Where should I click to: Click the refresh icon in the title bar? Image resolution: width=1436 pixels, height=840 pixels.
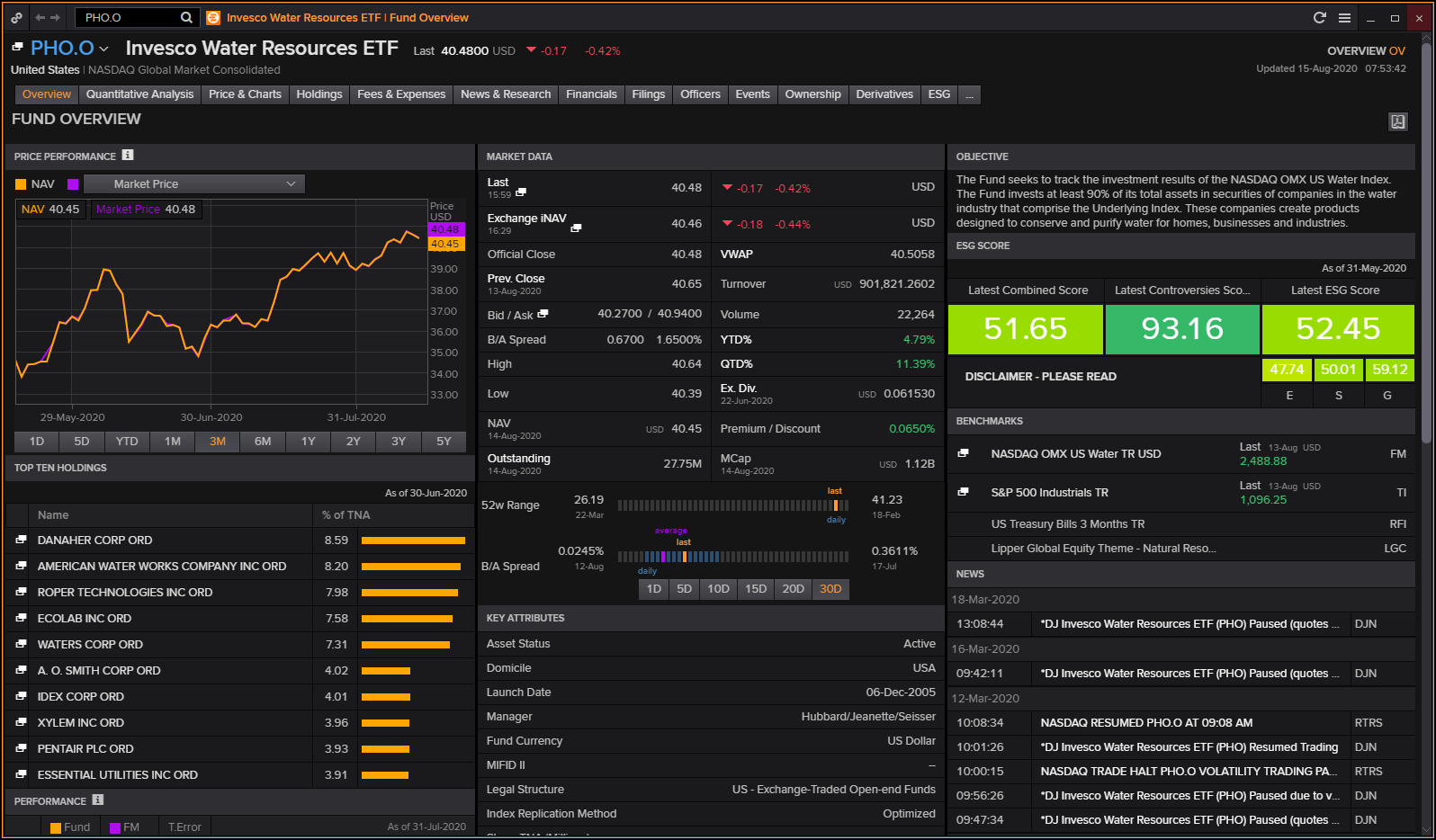point(1320,17)
